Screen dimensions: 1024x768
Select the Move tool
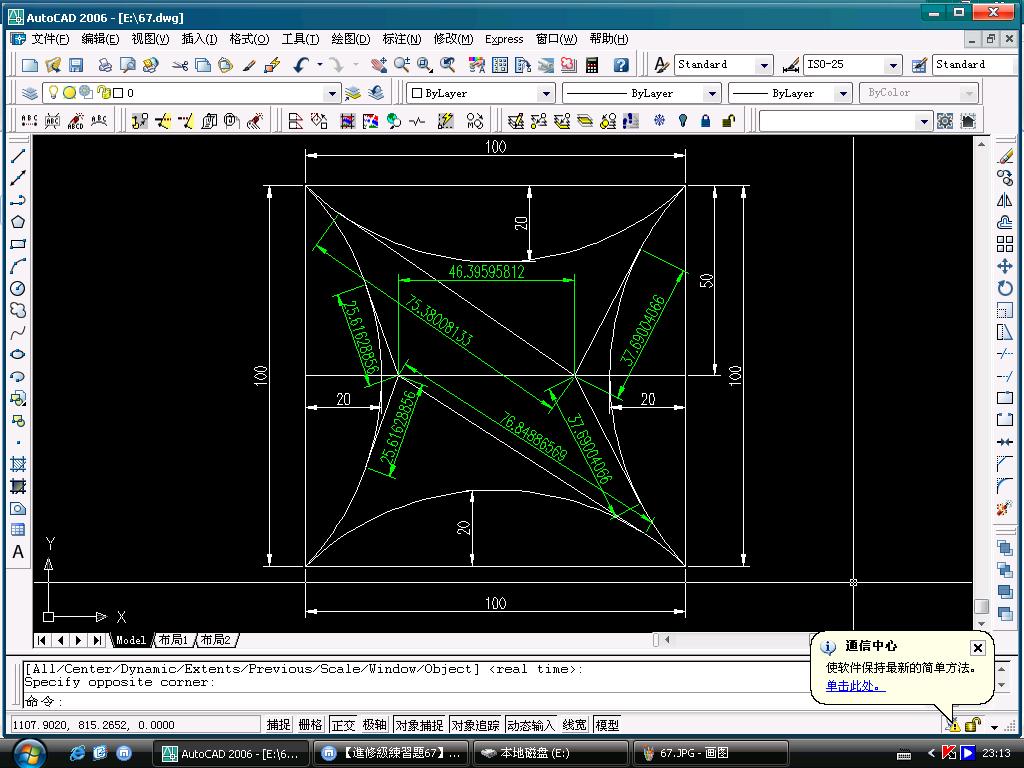1005,266
